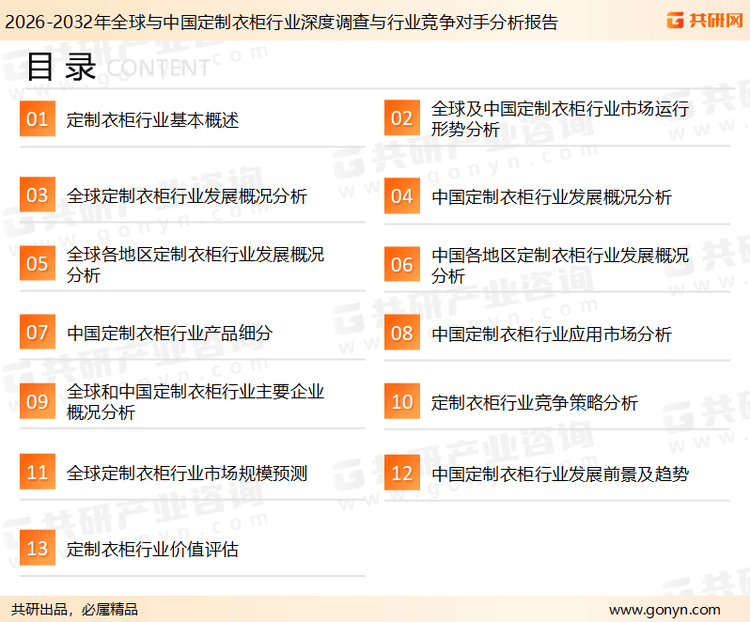Click the 13 orange number badge
Image resolution: width=750 pixels, height=622 pixels.
(x=37, y=548)
